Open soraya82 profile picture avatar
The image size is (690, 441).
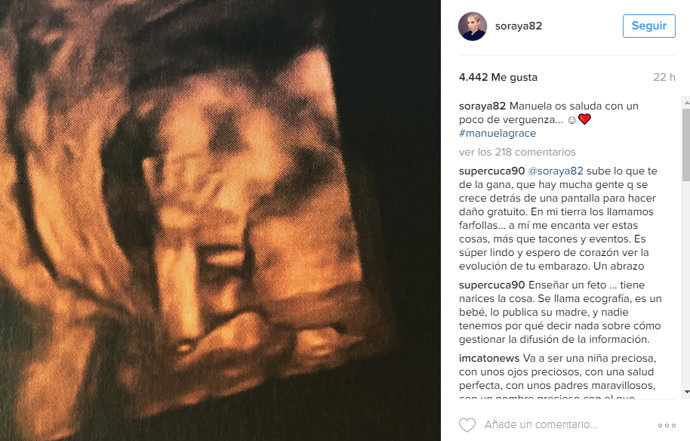[x=473, y=26]
